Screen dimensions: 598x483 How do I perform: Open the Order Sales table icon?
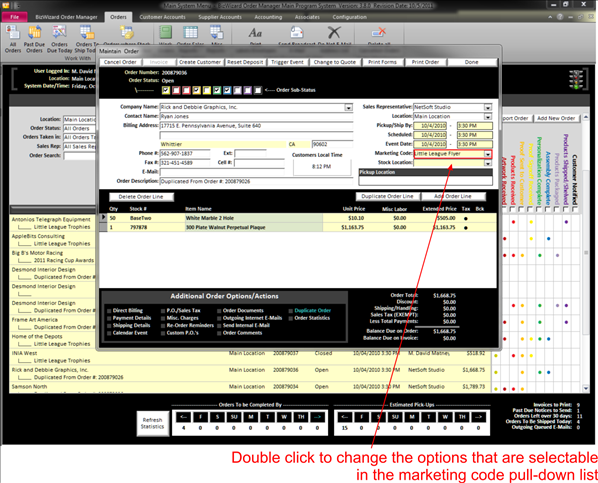click(x=190, y=32)
